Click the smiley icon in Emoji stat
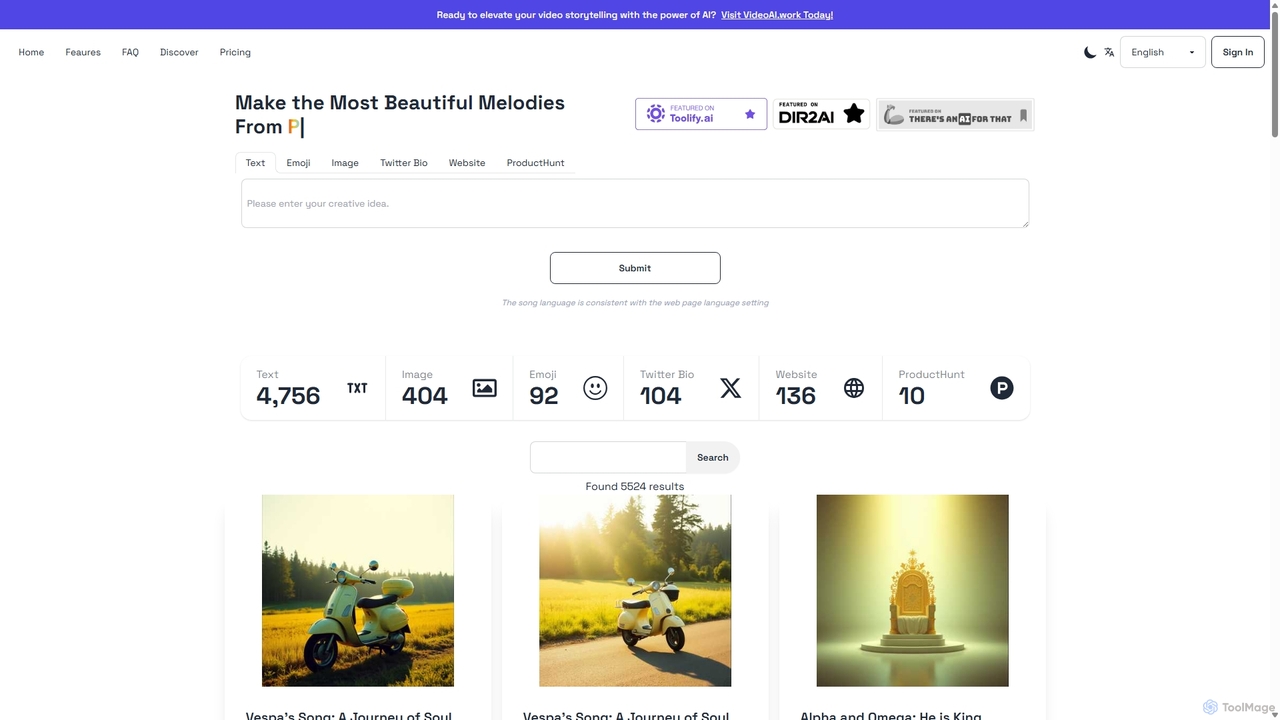Image resolution: width=1280 pixels, height=720 pixels. pos(595,388)
